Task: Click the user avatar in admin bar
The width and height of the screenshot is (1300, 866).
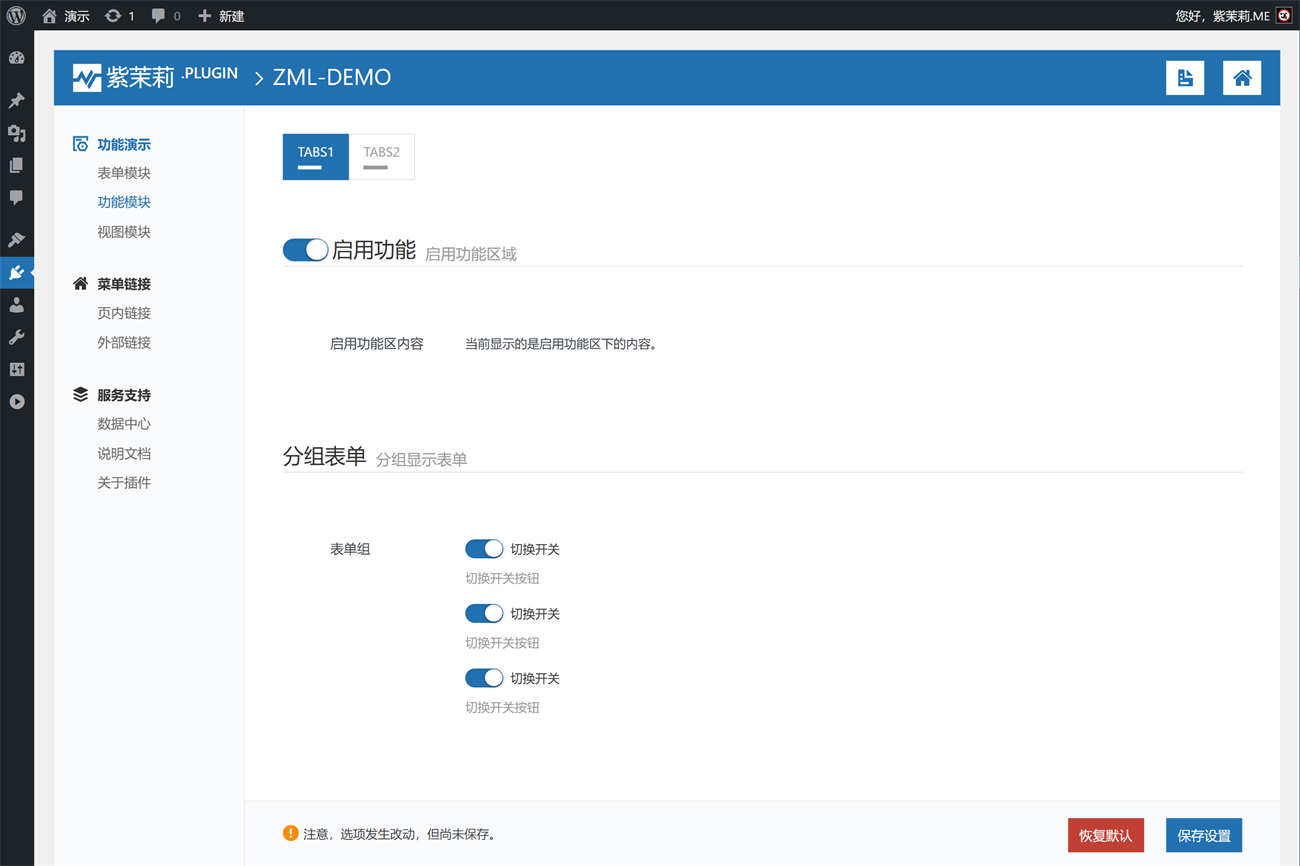Action: (x=1284, y=16)
